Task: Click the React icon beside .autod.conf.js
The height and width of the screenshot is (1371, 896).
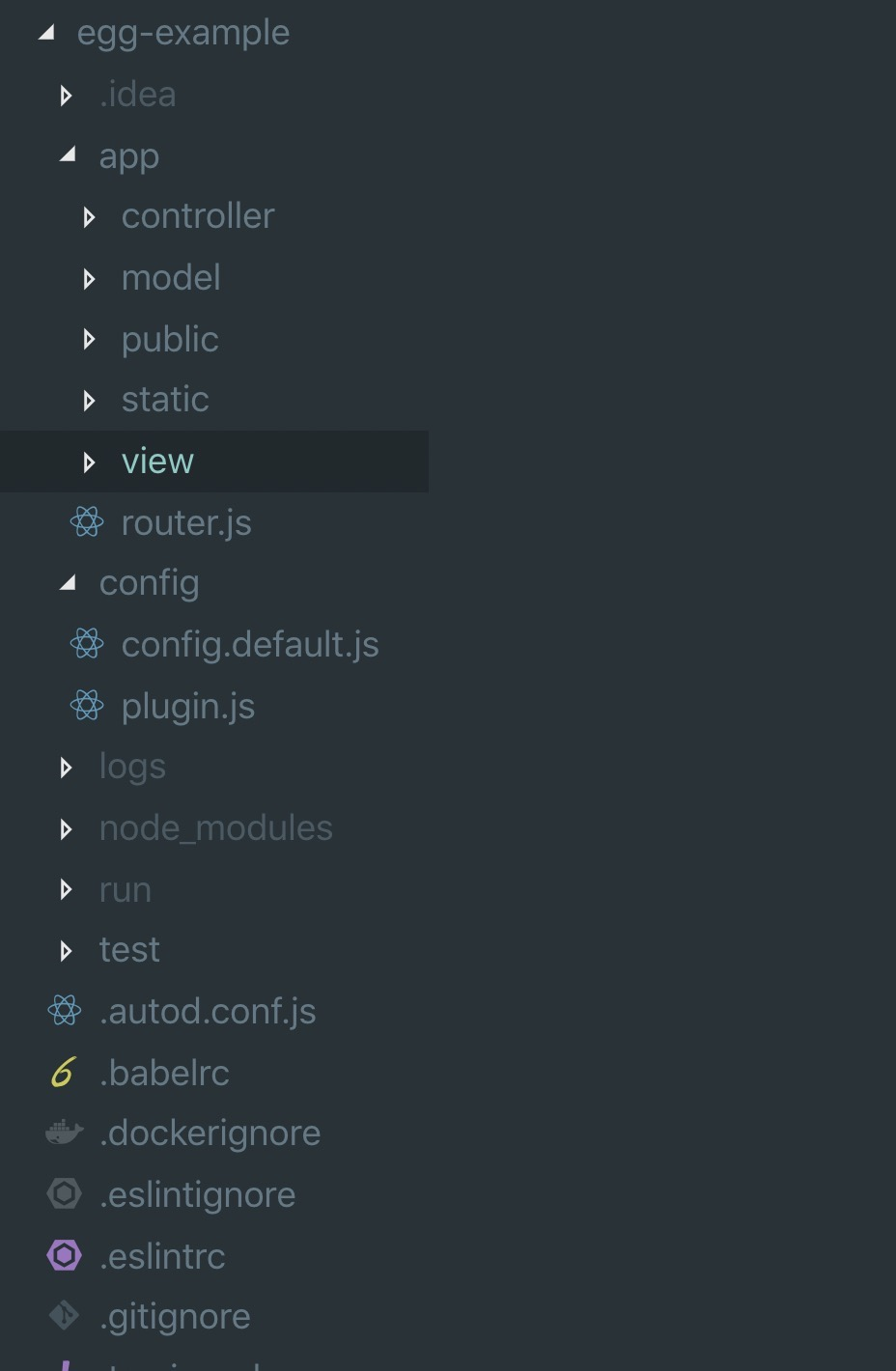Action: [x=65, y=1011]
